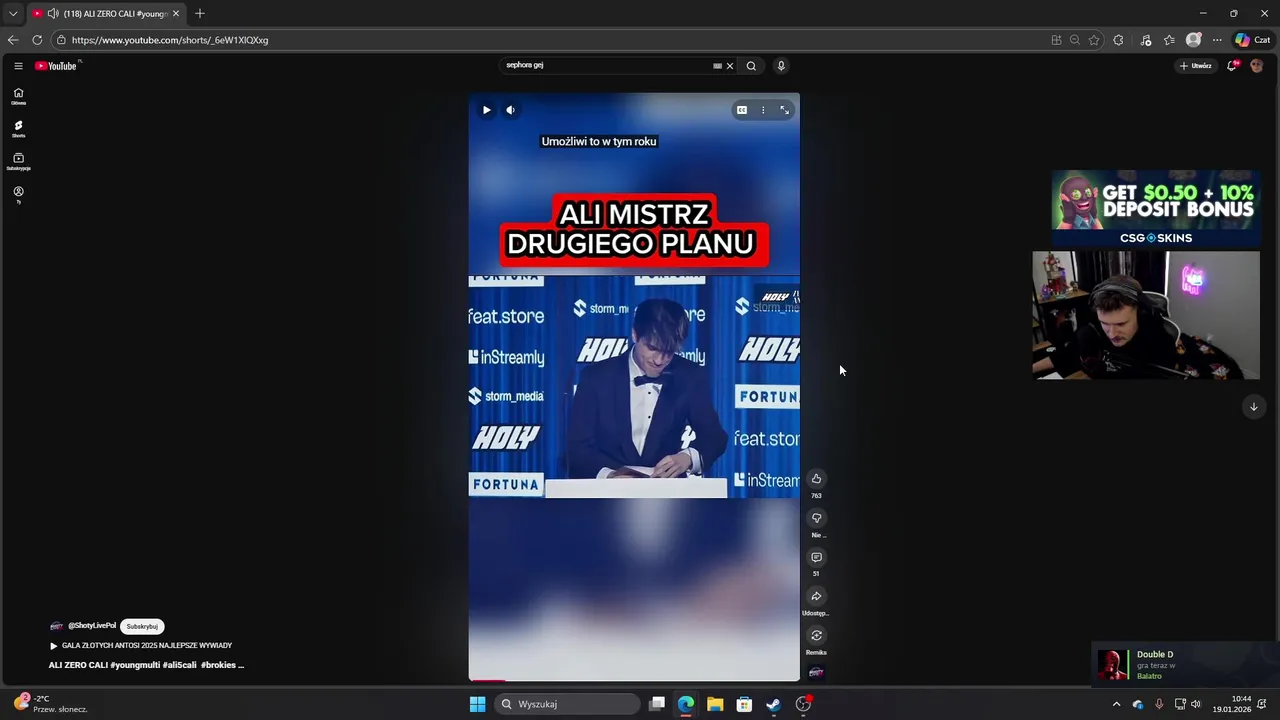Open the Edge profile avatar
This screenshot has width=1280, height=720.
tap(1193, 40)
